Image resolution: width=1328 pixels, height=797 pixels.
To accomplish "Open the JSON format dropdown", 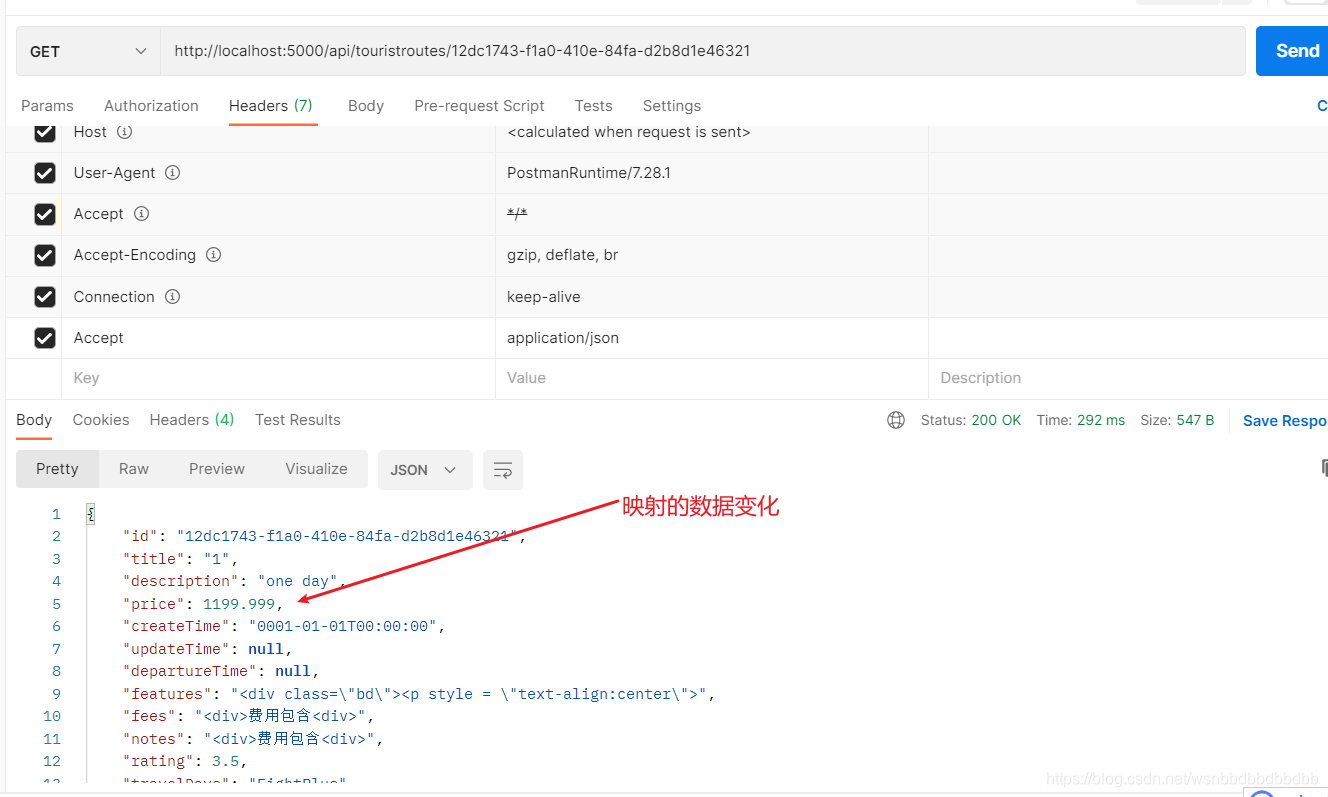I will click(x=425, y=470).
